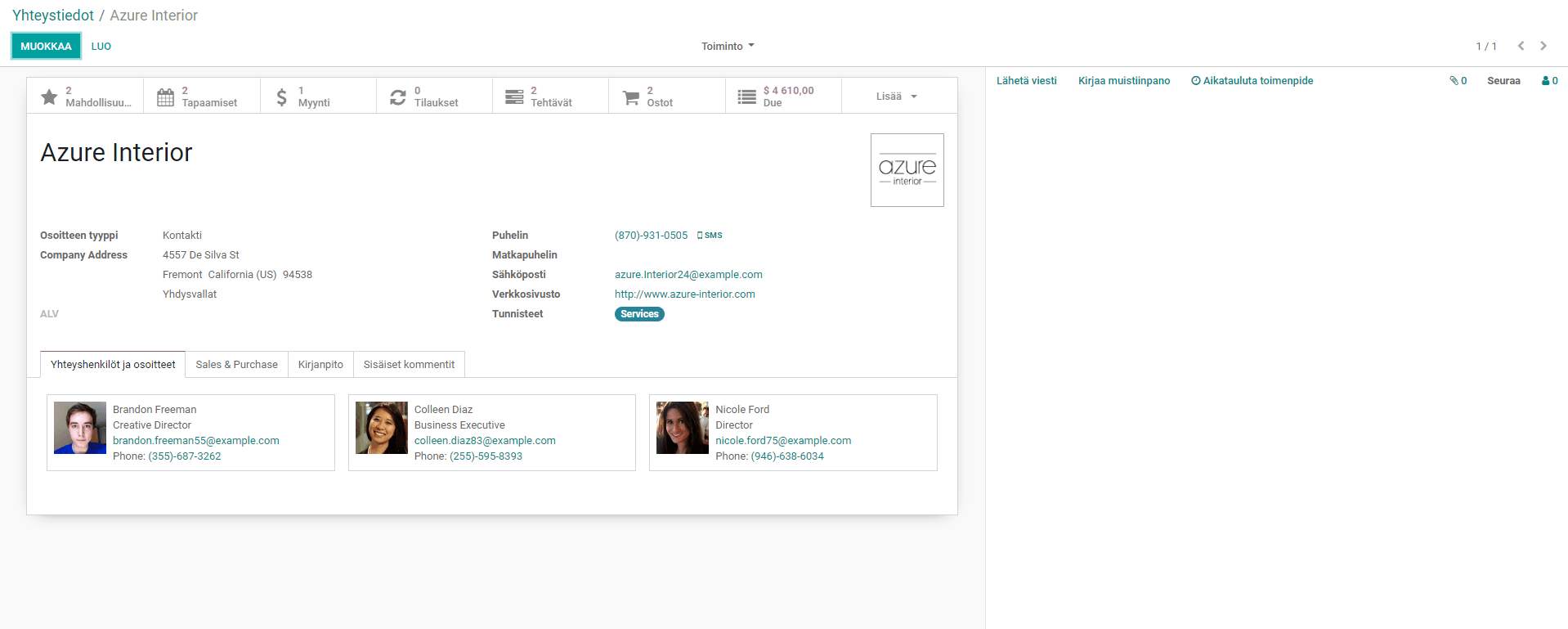The image size is (1568, 629).
Task: Switch to Sales & Purchase tab
Action: [x=236, y=365]
